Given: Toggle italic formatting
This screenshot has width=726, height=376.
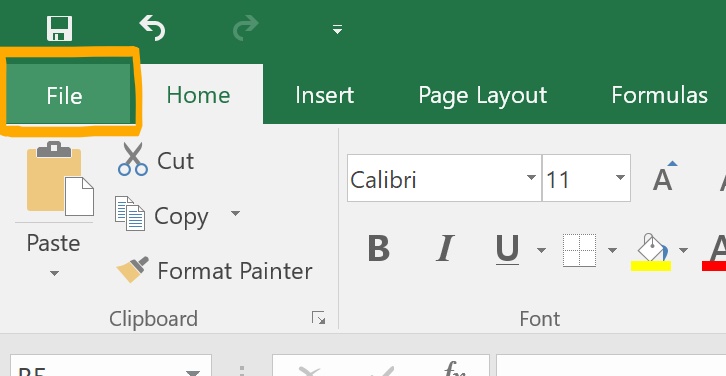Looking at the screenshot, I should click(x=445, y=249).
